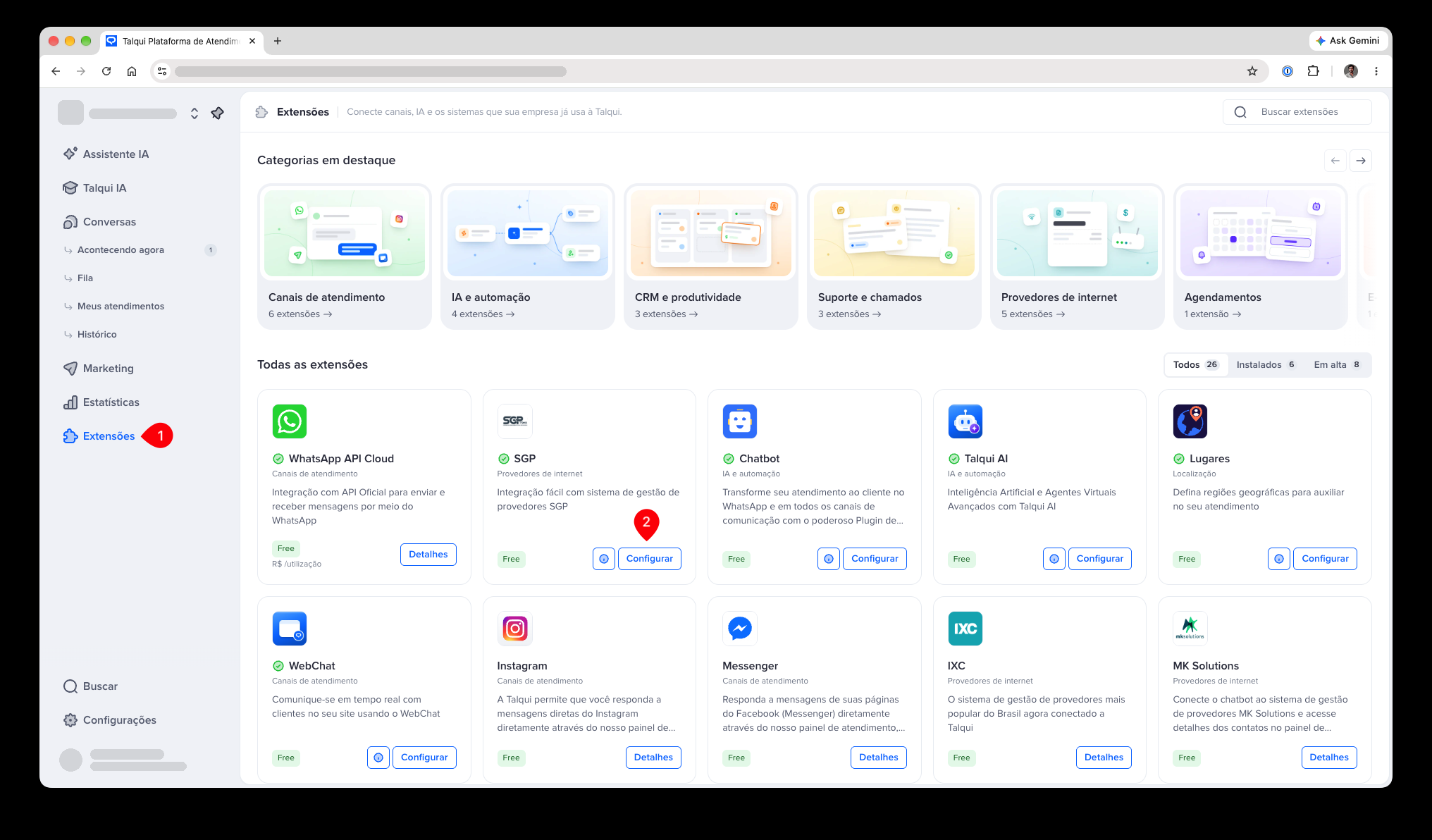Open browser extensions puzzle icon

pyautogui.click(x=1313, y=71)
